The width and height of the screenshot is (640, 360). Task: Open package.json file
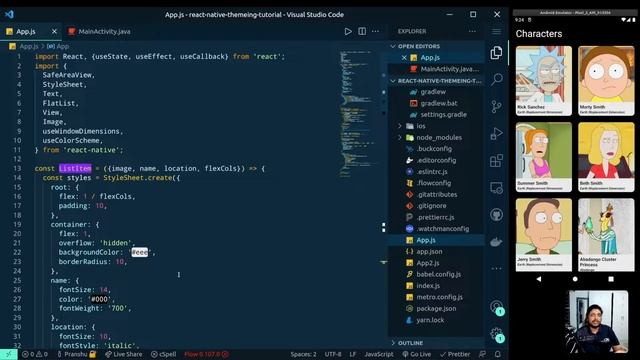point(436,309)
